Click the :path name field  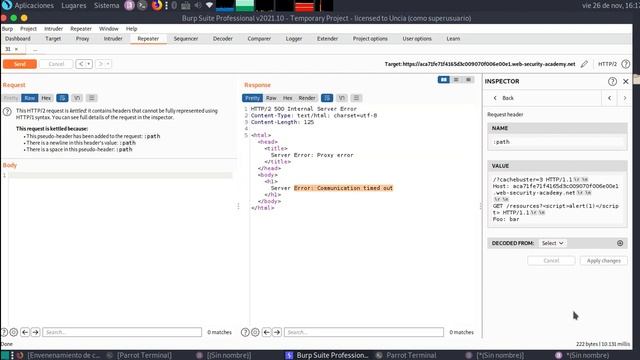click(x=557, y=142)
